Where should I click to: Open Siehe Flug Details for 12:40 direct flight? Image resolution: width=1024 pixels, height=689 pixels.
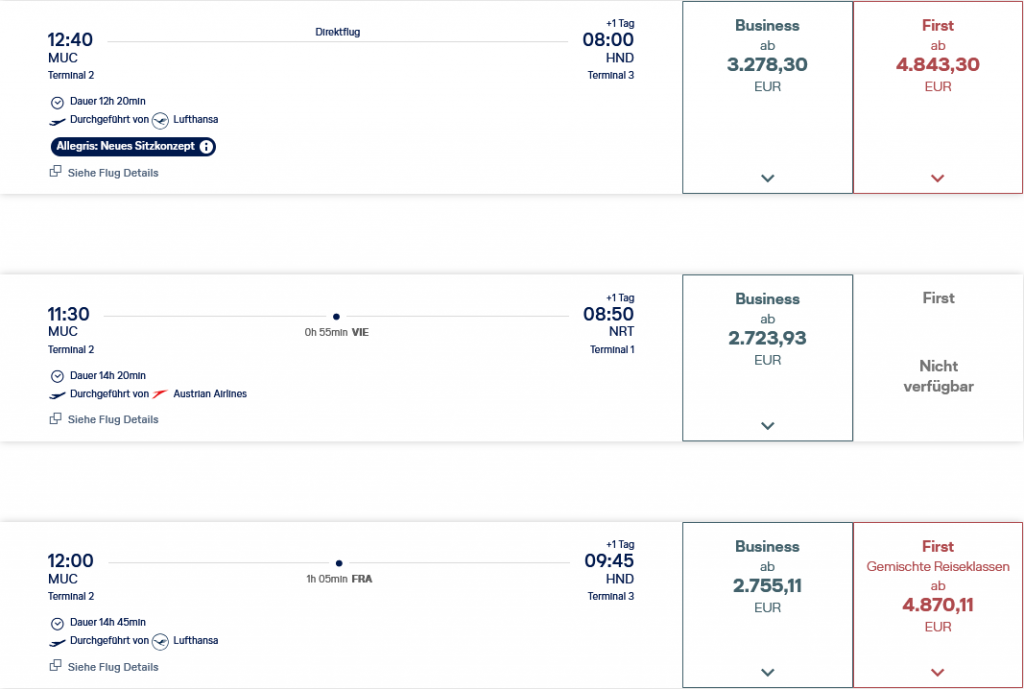pos(112,173)
